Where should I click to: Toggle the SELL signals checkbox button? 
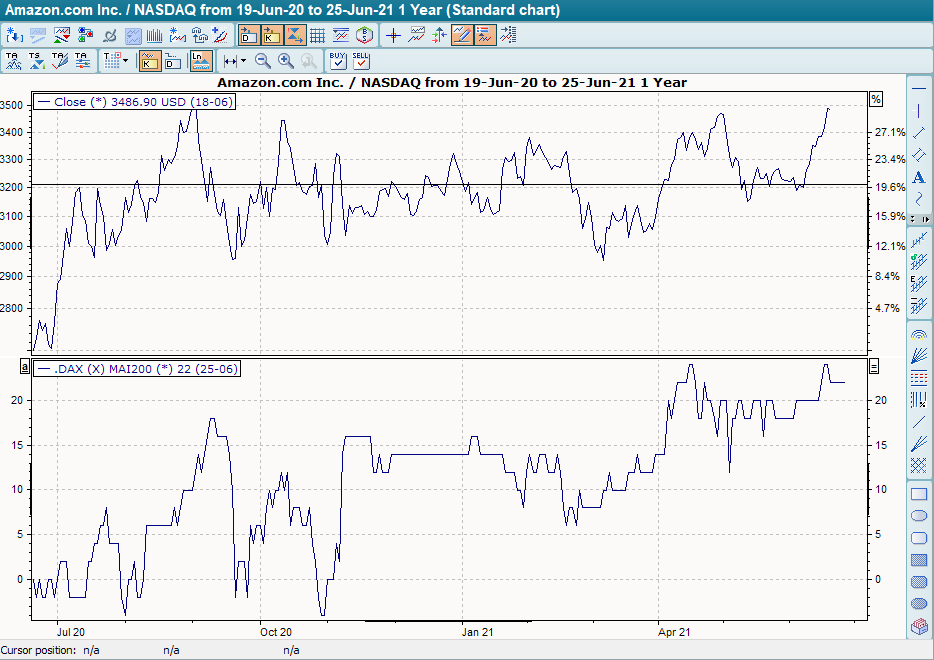tap(361, 61)
